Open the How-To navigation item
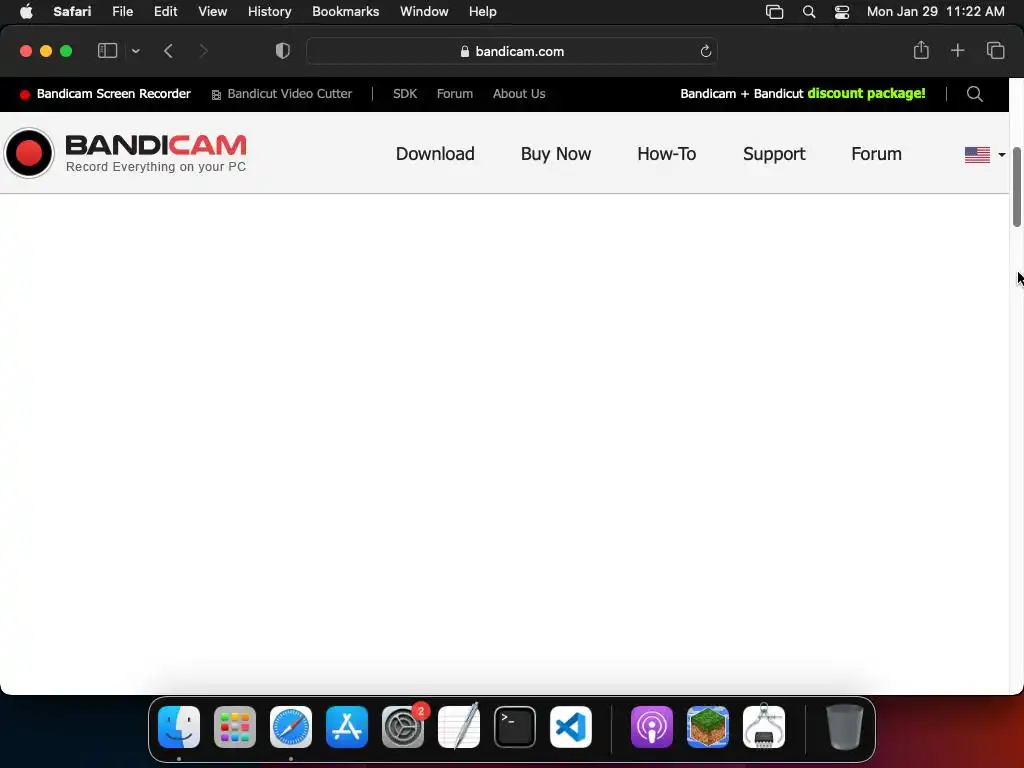This screenshot has height=768, width=1024. click(x=667, y=153)
